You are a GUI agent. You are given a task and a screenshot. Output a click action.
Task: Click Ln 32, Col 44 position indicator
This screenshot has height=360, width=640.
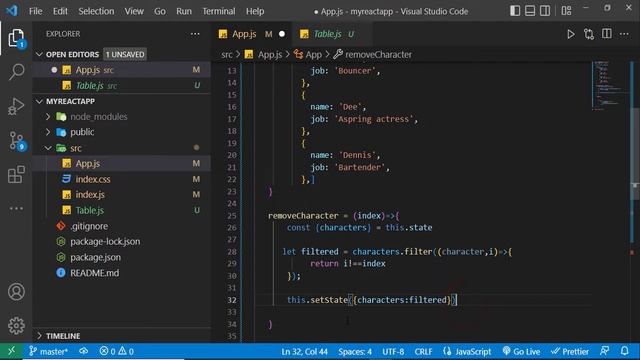[x=304, y=351]
